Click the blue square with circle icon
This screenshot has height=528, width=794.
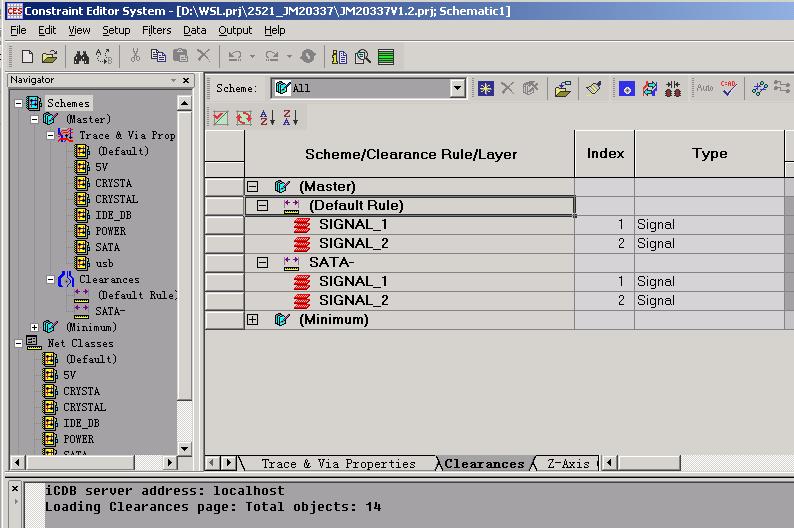click(627, 89)
